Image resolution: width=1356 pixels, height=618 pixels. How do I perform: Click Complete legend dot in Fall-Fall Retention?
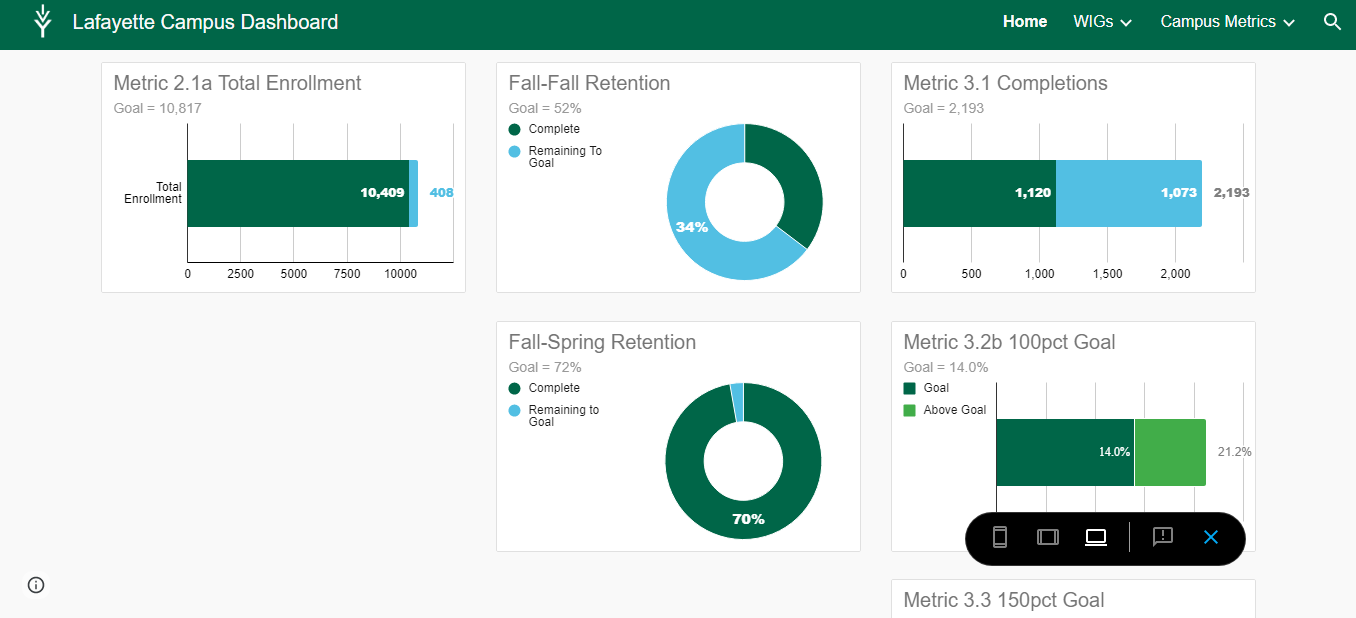tap(515, 129)
